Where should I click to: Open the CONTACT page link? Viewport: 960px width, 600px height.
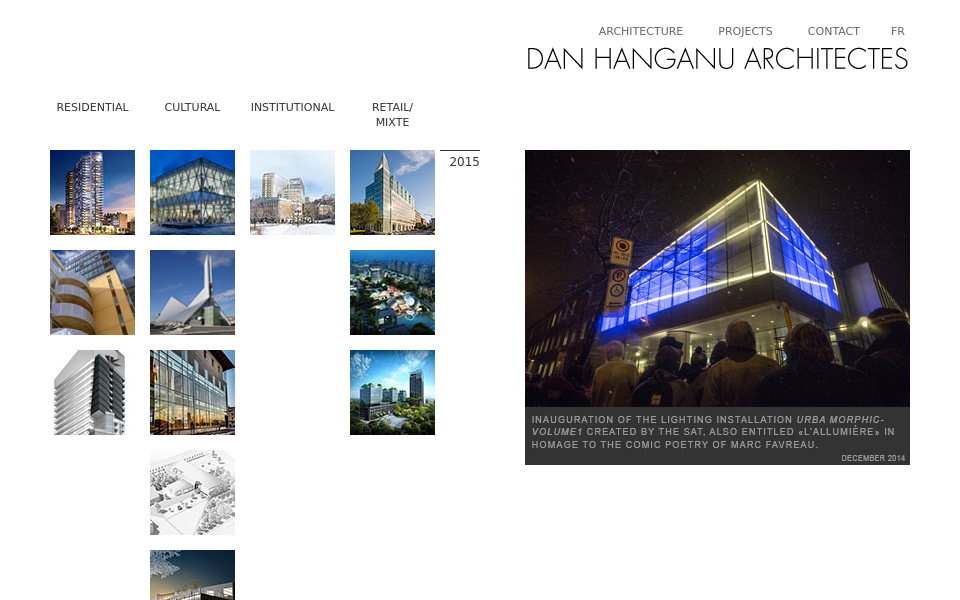833,31
